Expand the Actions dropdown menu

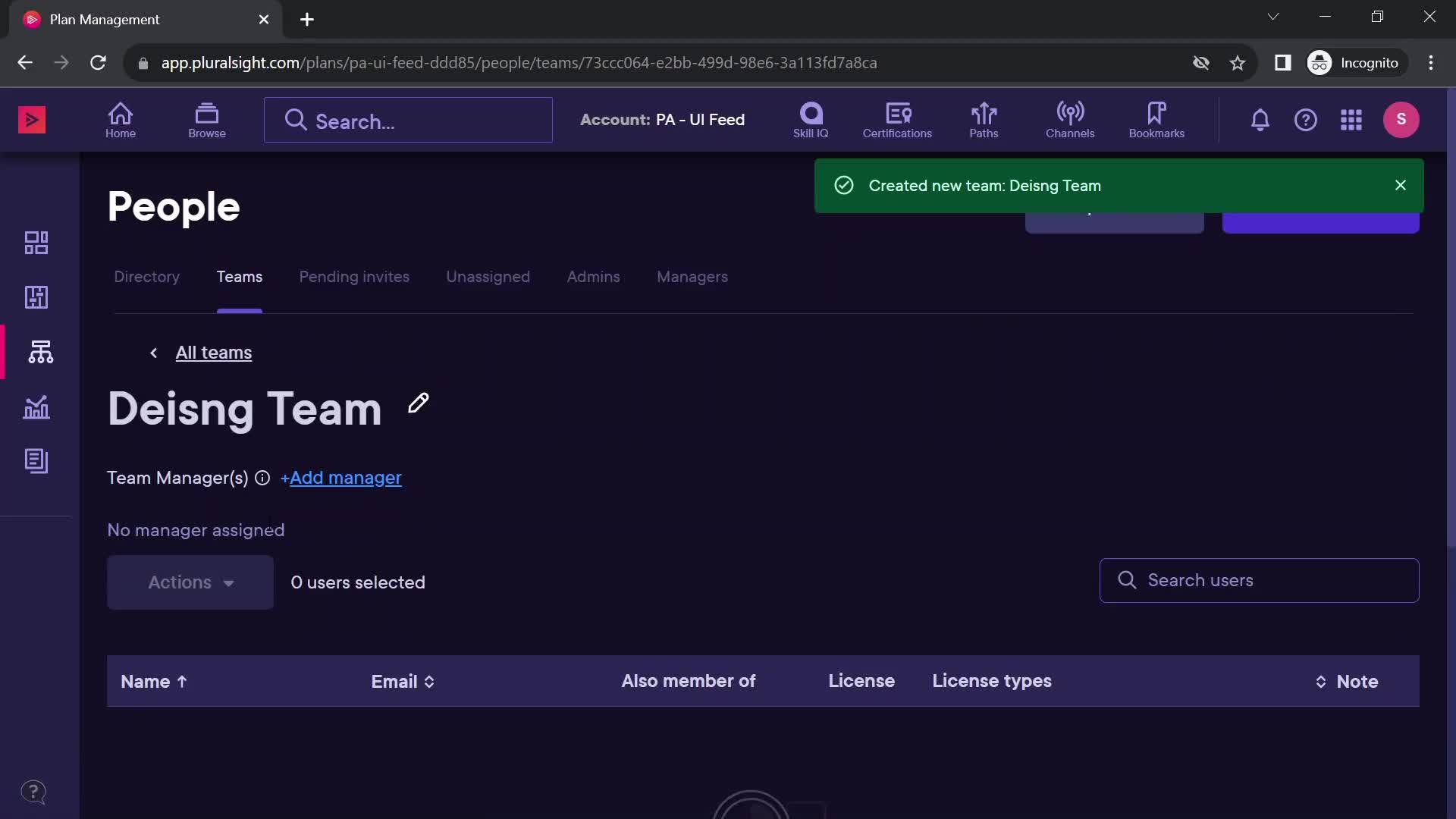(x=190, y=581)
